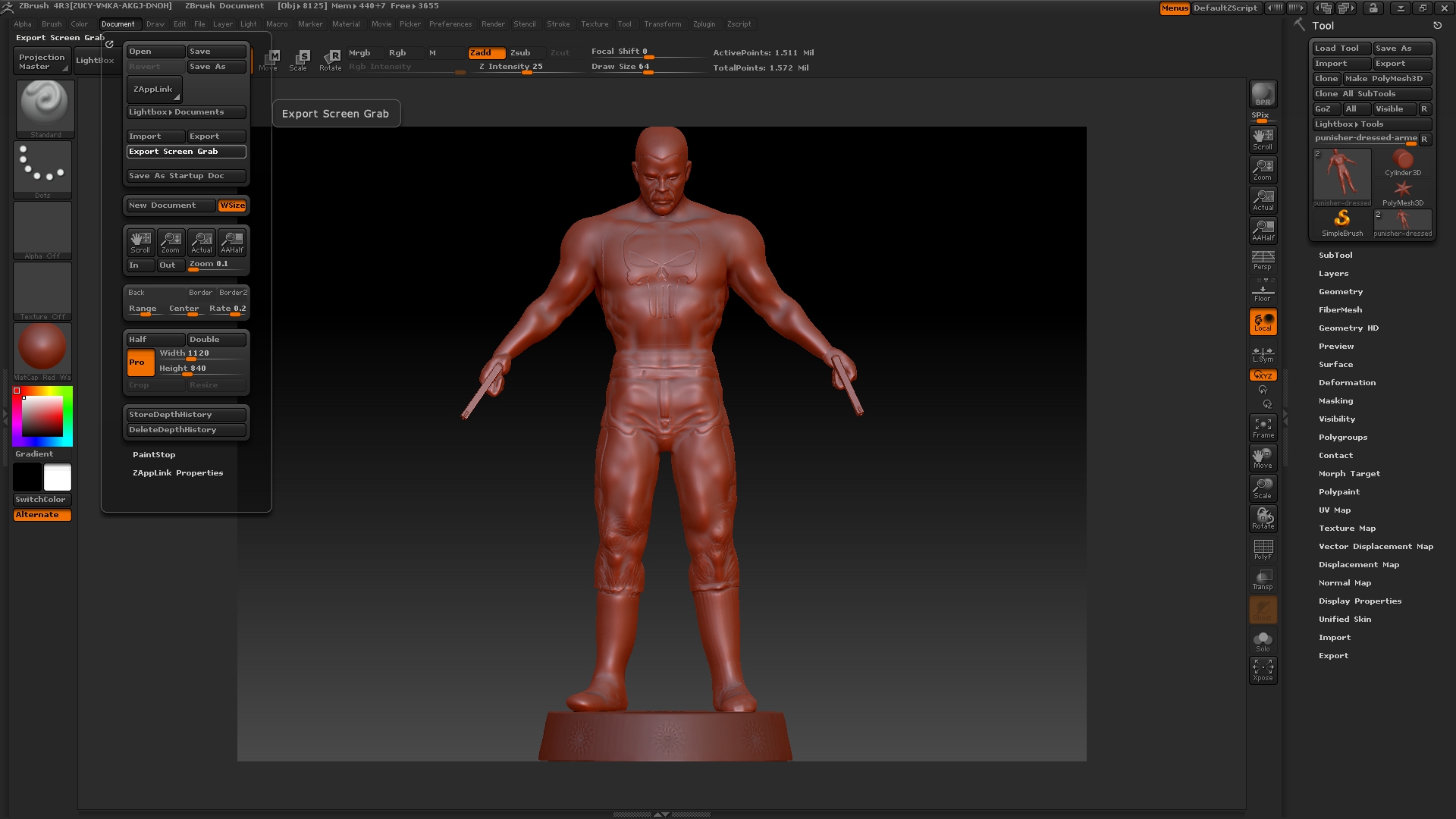
Task: Toggle the Persp perspective icon
Action: 1263,260
